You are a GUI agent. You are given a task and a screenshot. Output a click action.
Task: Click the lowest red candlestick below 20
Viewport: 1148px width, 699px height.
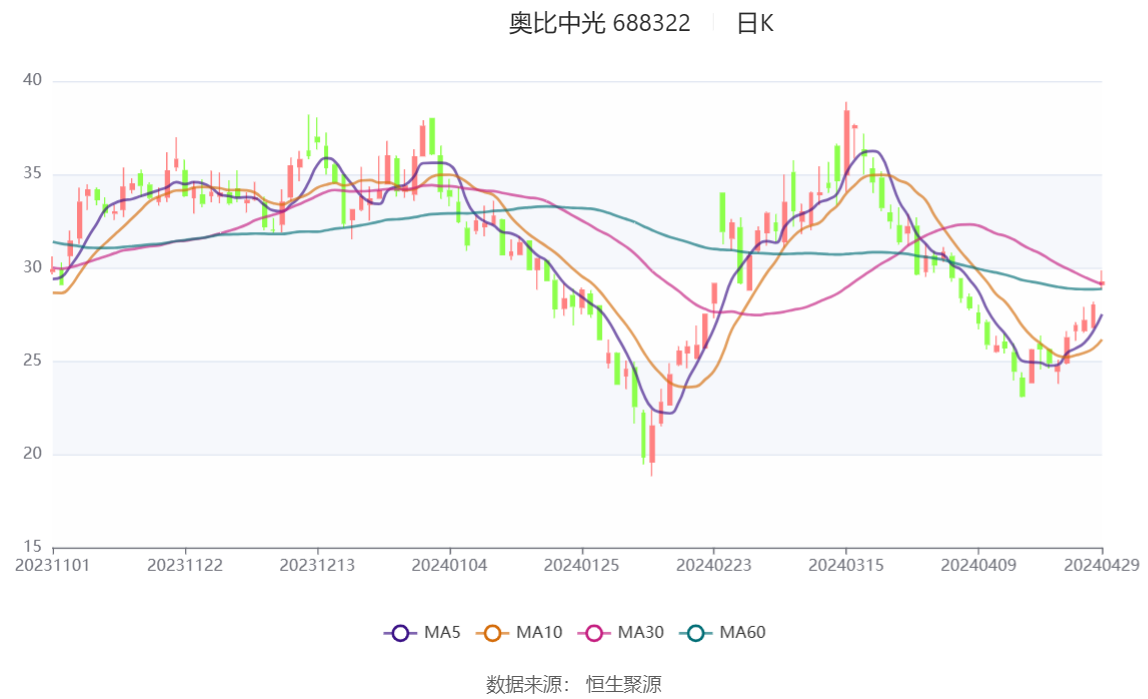[652, 444]
